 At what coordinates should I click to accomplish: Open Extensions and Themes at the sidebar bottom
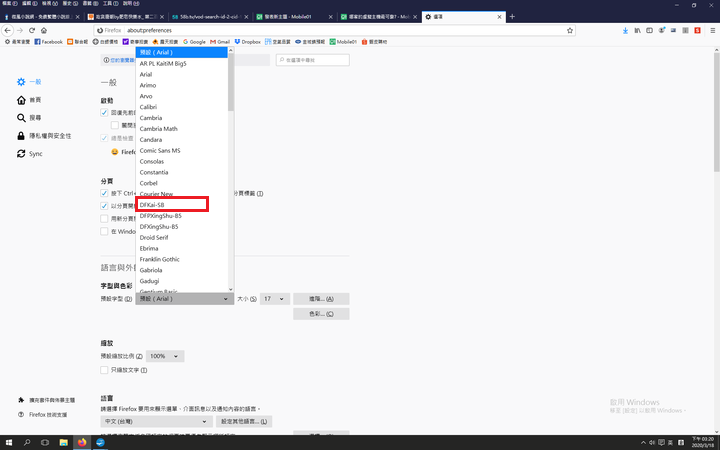47,400
